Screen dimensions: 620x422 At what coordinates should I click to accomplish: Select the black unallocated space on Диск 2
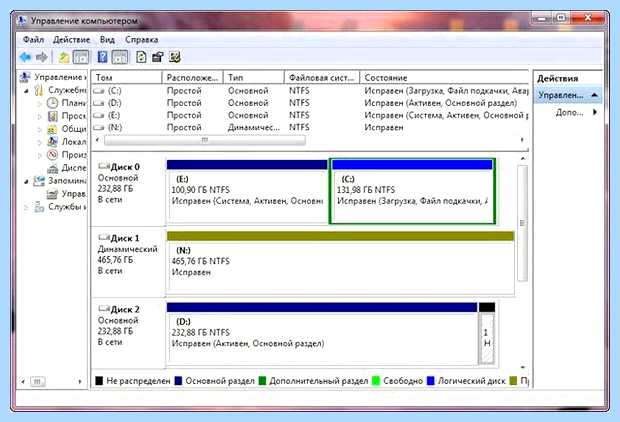[487, 334]
